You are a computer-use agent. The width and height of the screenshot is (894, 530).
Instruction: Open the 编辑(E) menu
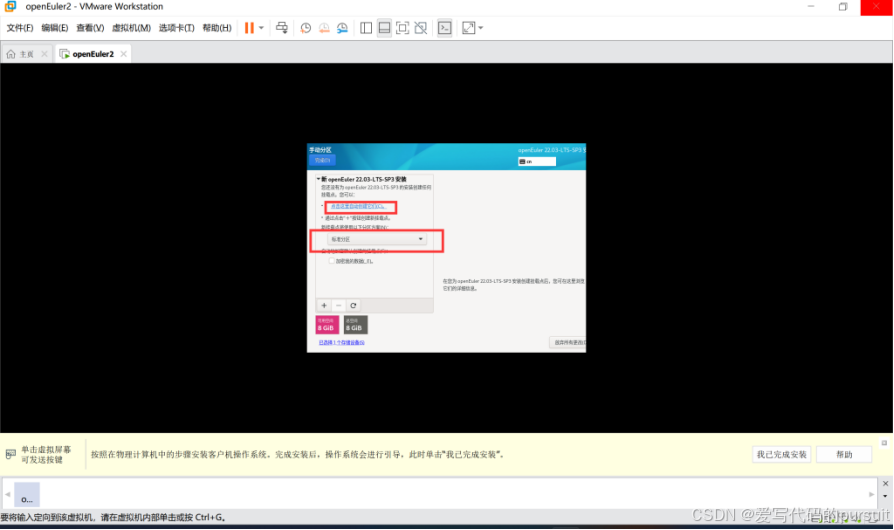(x=55, y=28)
